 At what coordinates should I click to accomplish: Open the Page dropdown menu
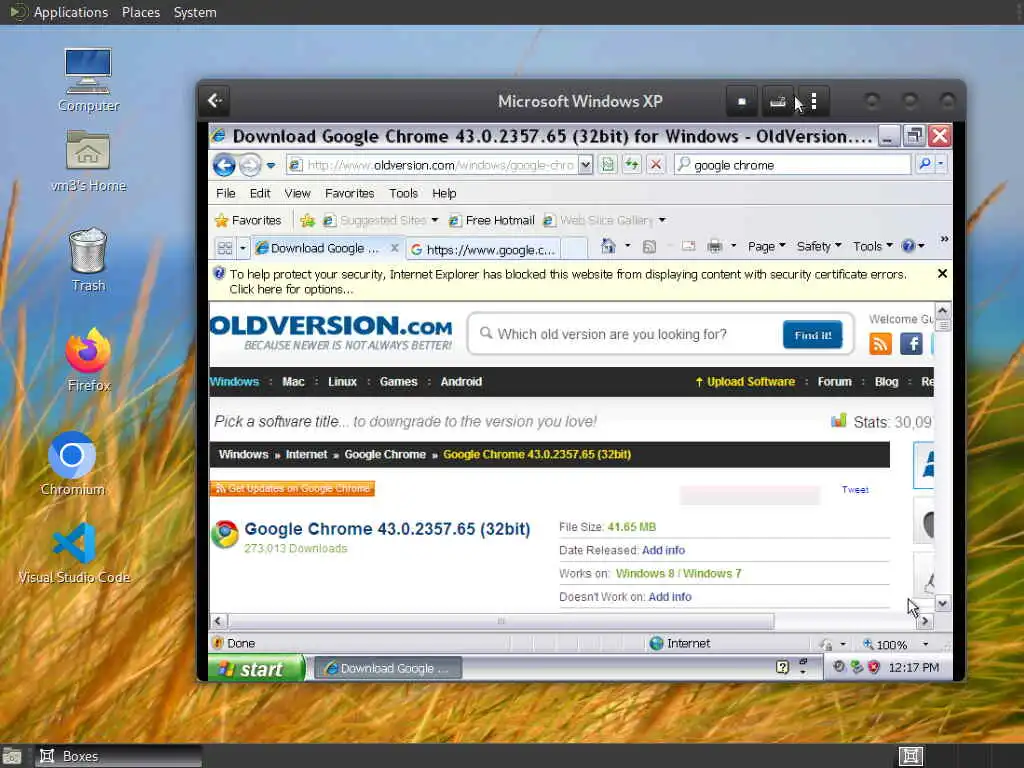coord(766,246)
